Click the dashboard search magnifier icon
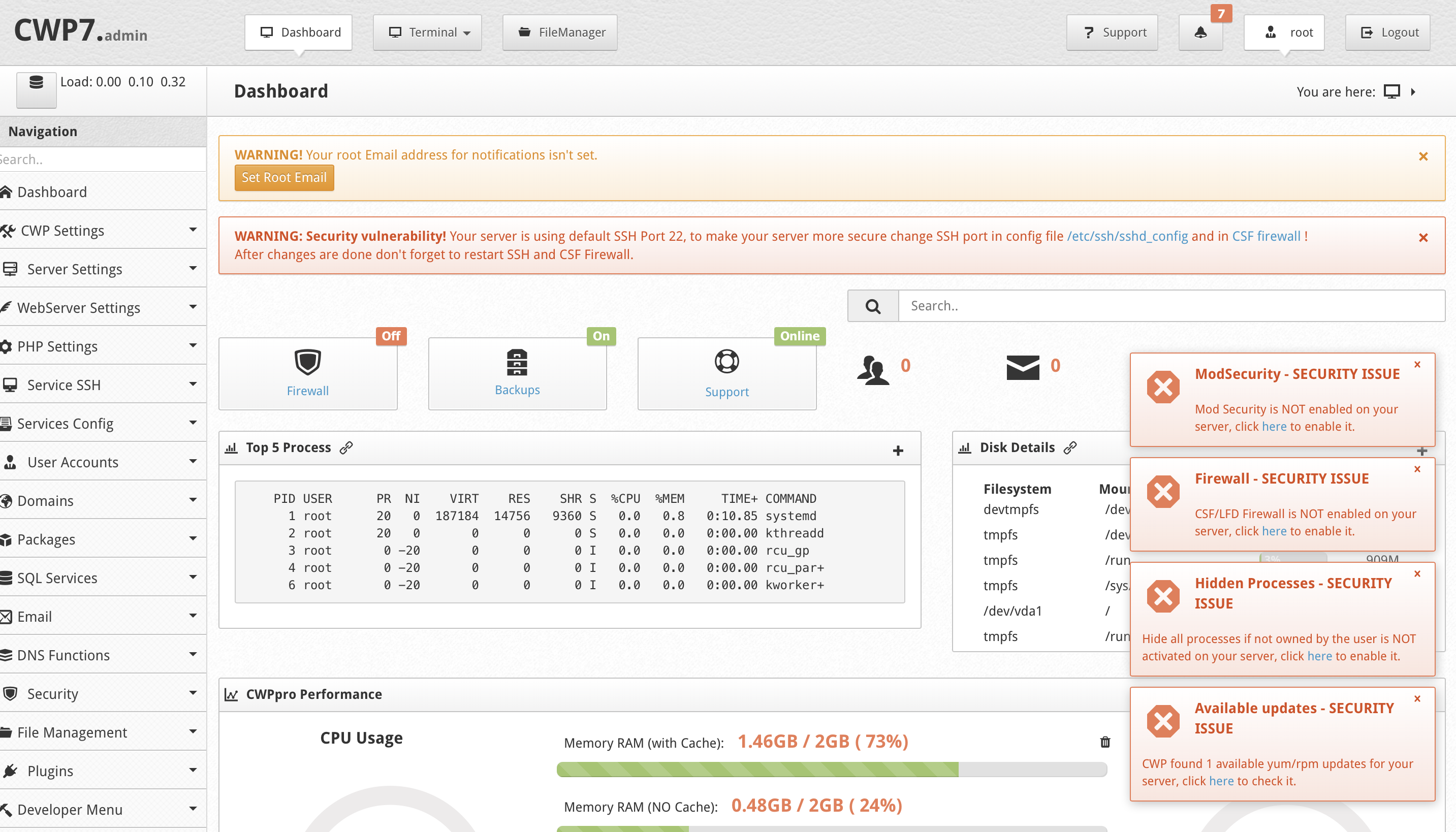This screenshot has height=832, width=1456. click(x=873, y=306)
